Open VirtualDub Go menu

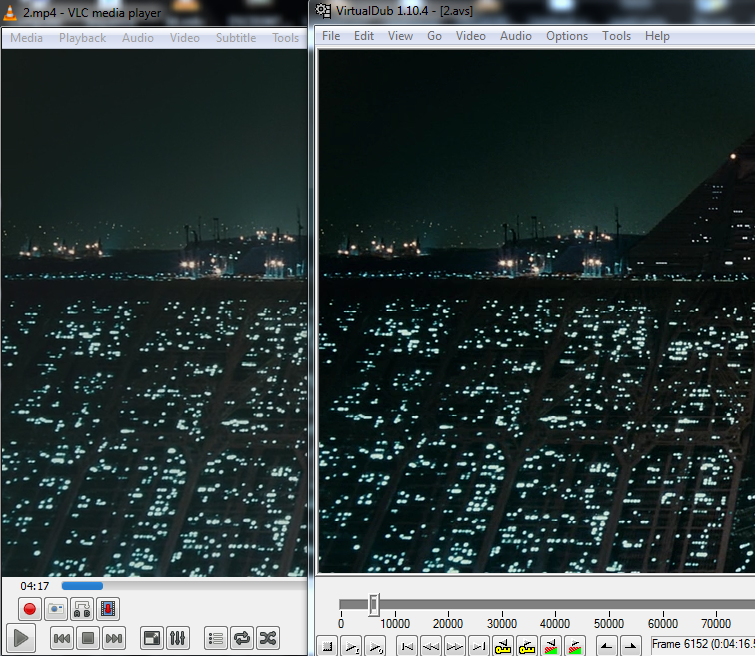click(x=434, y=36)
